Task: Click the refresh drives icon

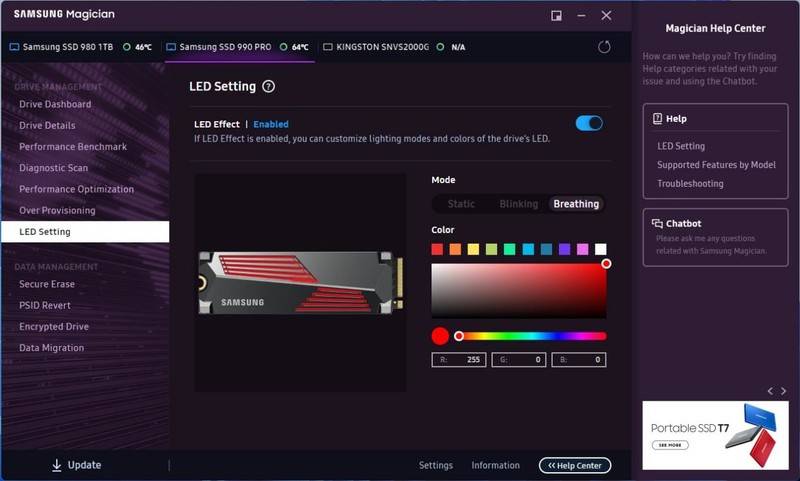Action: (604, 47)
